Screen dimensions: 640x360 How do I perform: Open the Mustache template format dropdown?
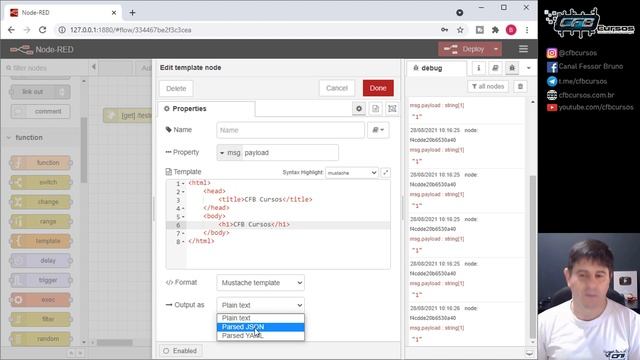(x=260, y=283)
